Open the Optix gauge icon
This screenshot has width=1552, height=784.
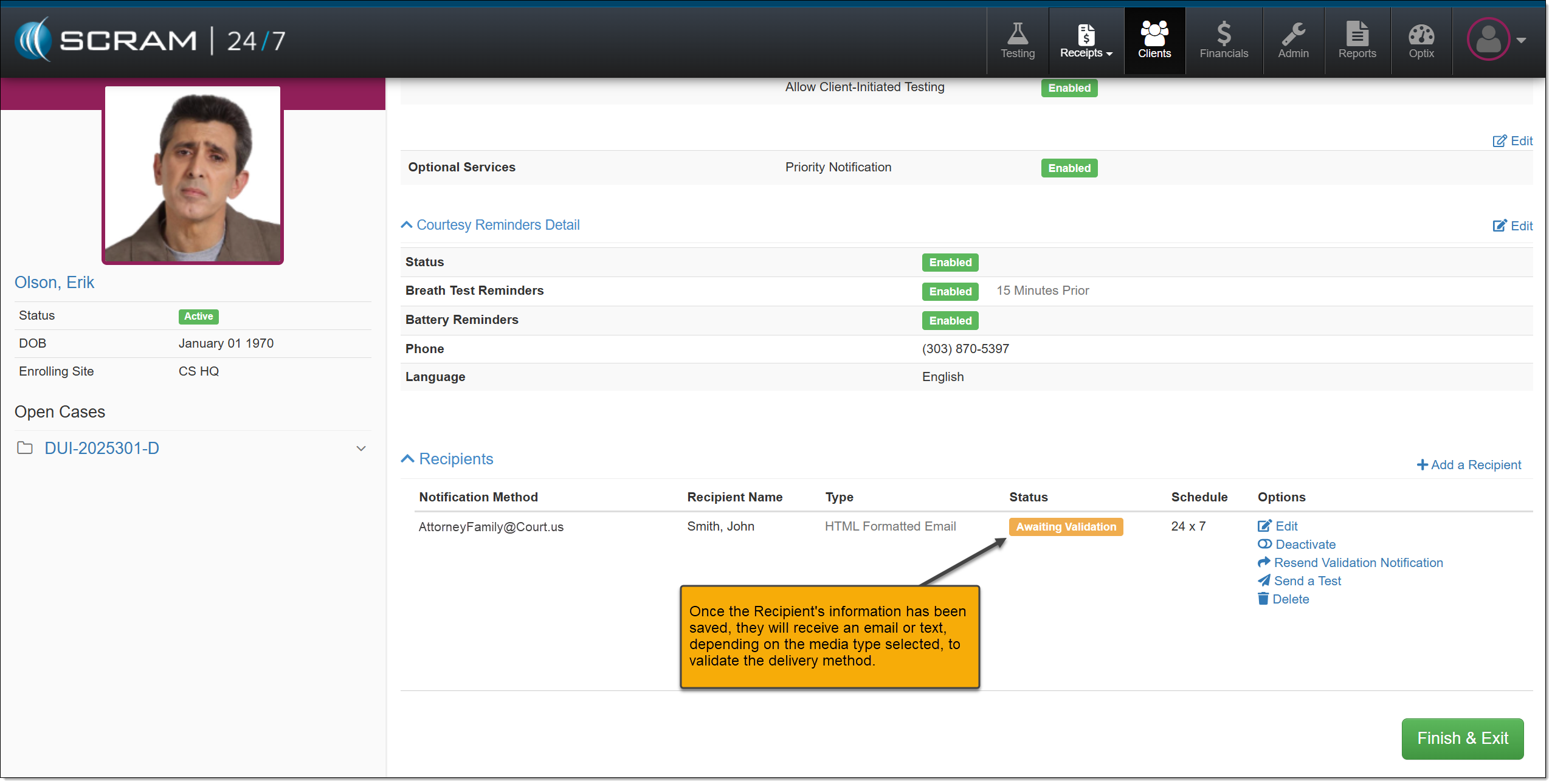click(x=1421, y=35)
